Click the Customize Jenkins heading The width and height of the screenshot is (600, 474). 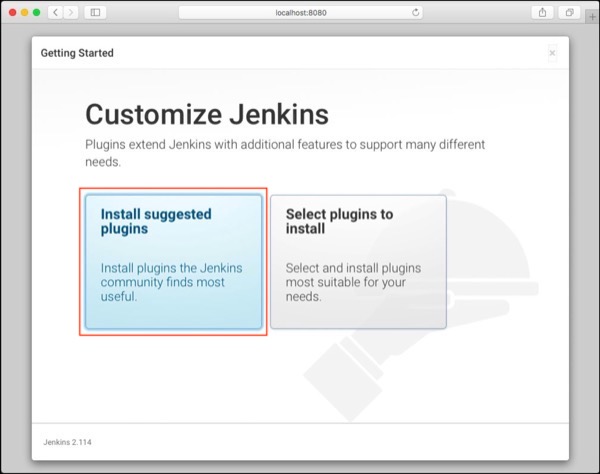(207, 114)
